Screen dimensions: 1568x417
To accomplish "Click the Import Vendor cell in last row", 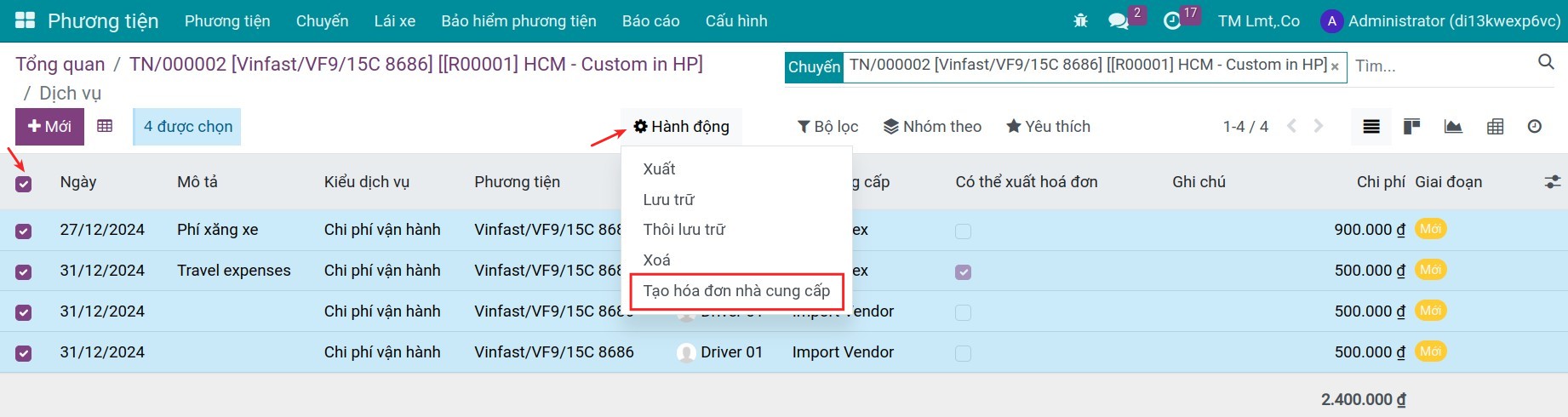I will [x=843, y=352].
